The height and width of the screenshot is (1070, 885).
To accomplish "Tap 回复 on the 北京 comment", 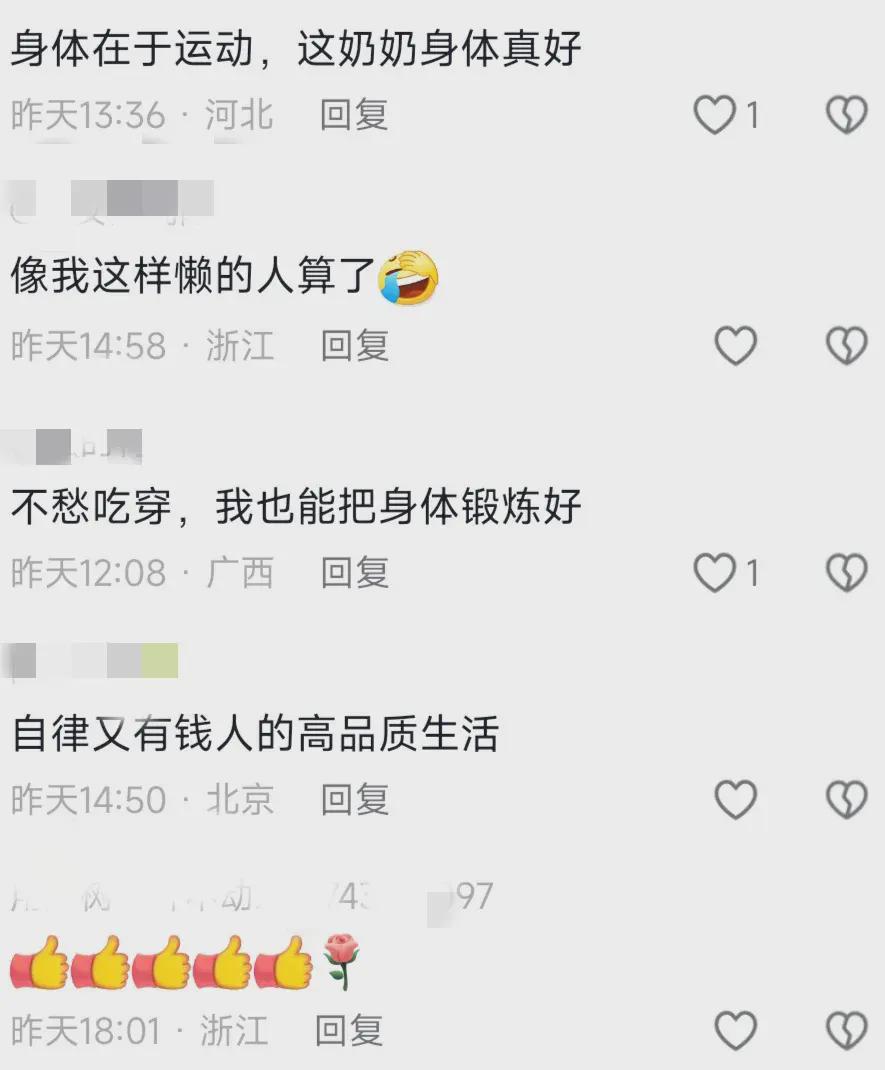I will coord(355,799).
